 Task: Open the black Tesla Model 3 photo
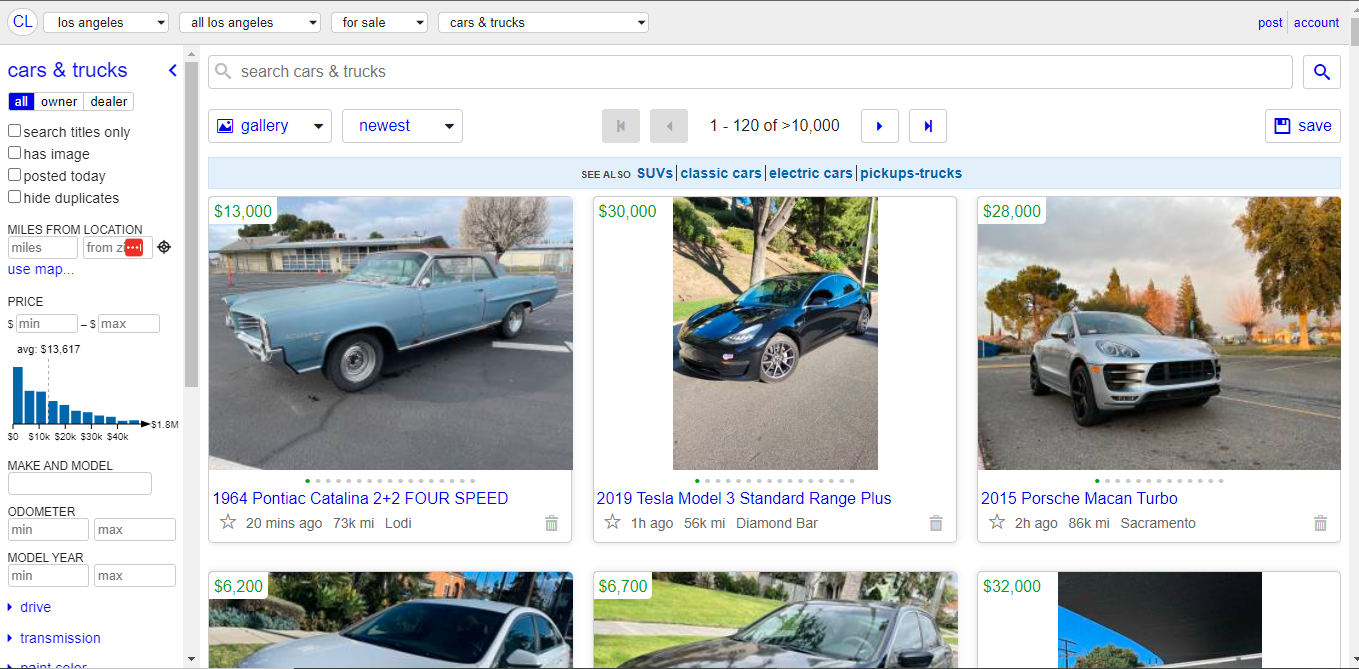coord(775,333)
